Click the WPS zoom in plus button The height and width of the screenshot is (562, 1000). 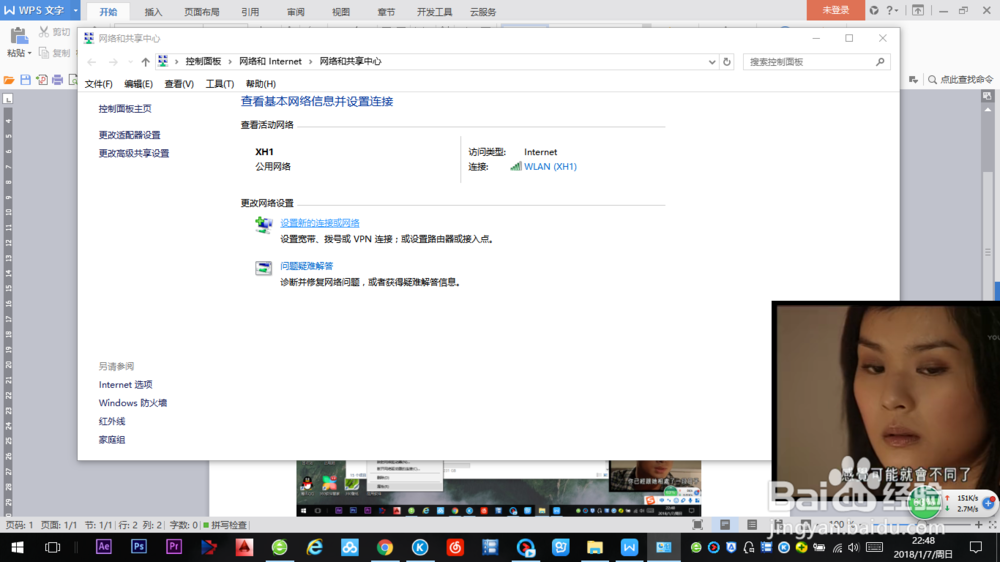coord(979,524)
